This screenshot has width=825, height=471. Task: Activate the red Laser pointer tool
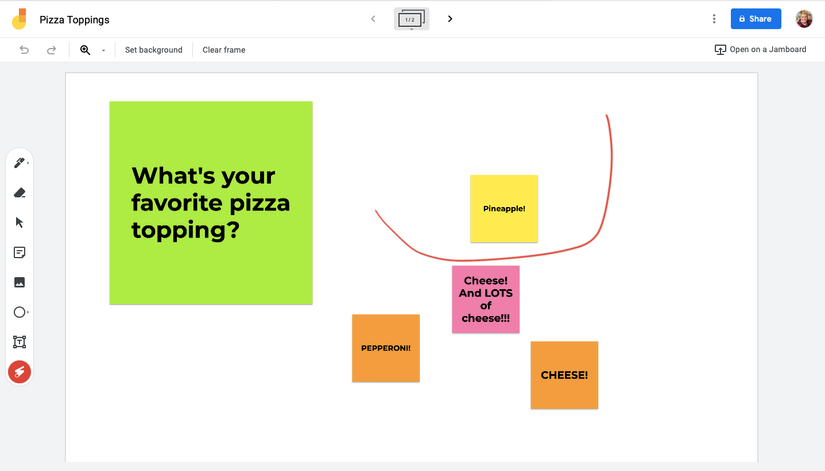[x=19, y=372]
